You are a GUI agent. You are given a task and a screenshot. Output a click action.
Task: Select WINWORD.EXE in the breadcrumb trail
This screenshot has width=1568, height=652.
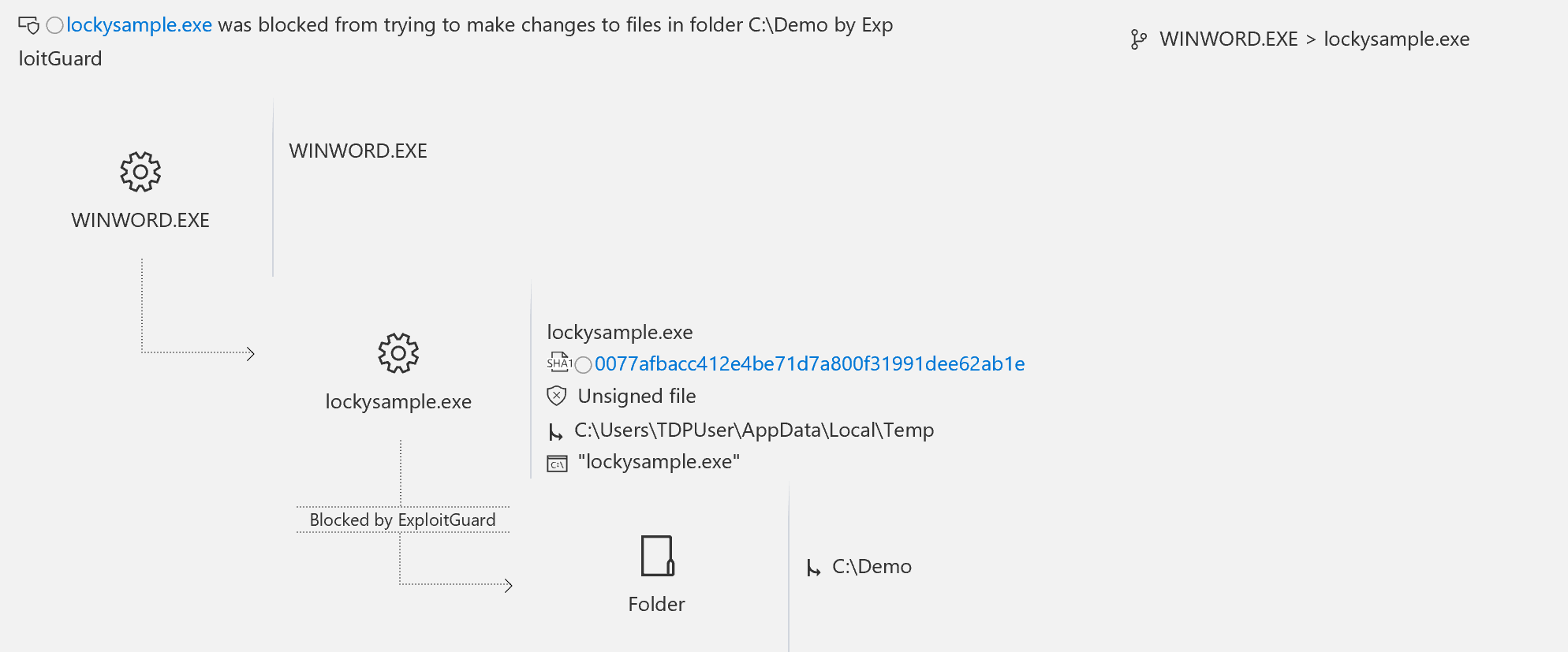1227,39
